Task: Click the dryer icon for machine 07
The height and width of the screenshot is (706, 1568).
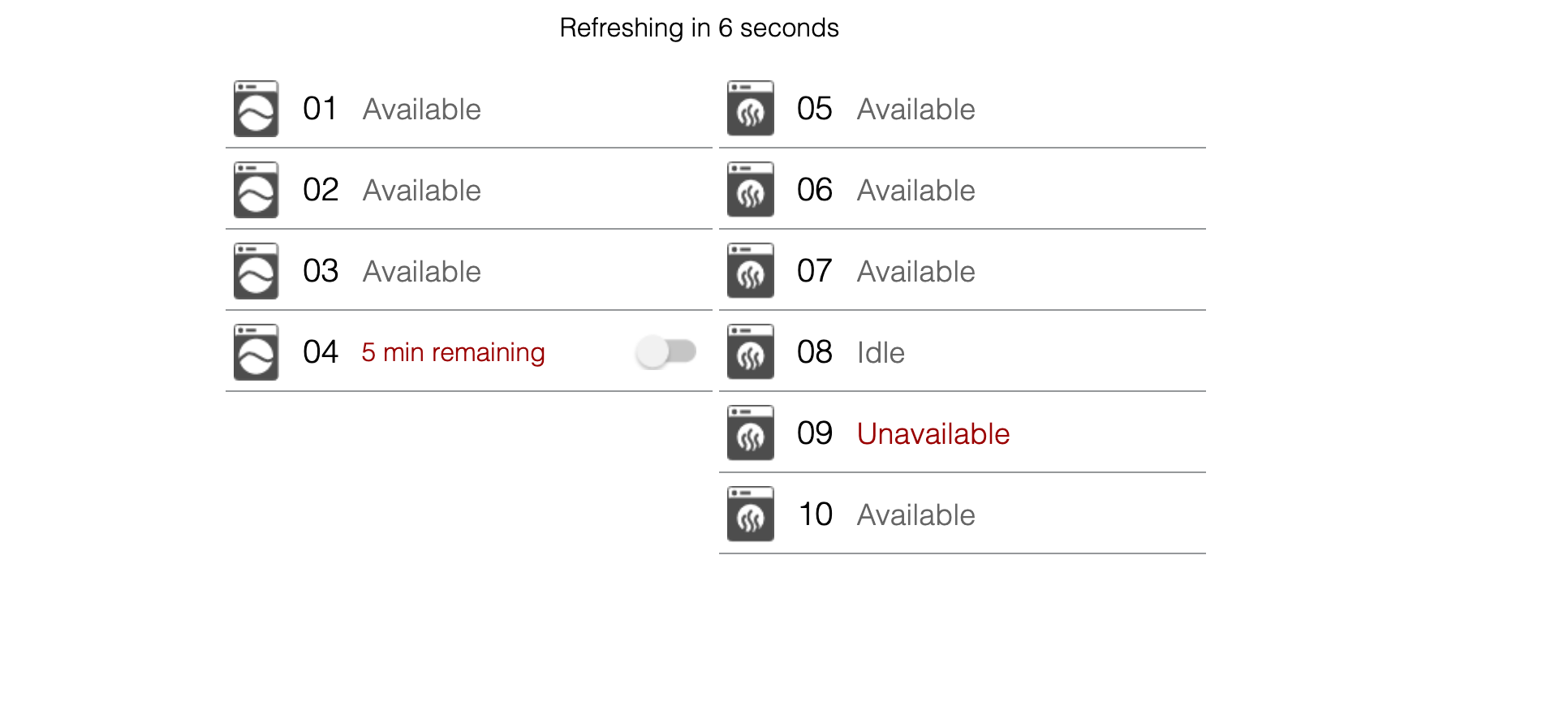Action: pos(750,271)
